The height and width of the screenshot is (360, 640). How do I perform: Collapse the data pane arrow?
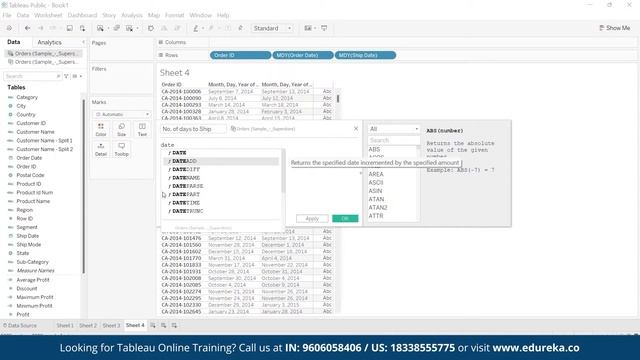pos(83,42)
